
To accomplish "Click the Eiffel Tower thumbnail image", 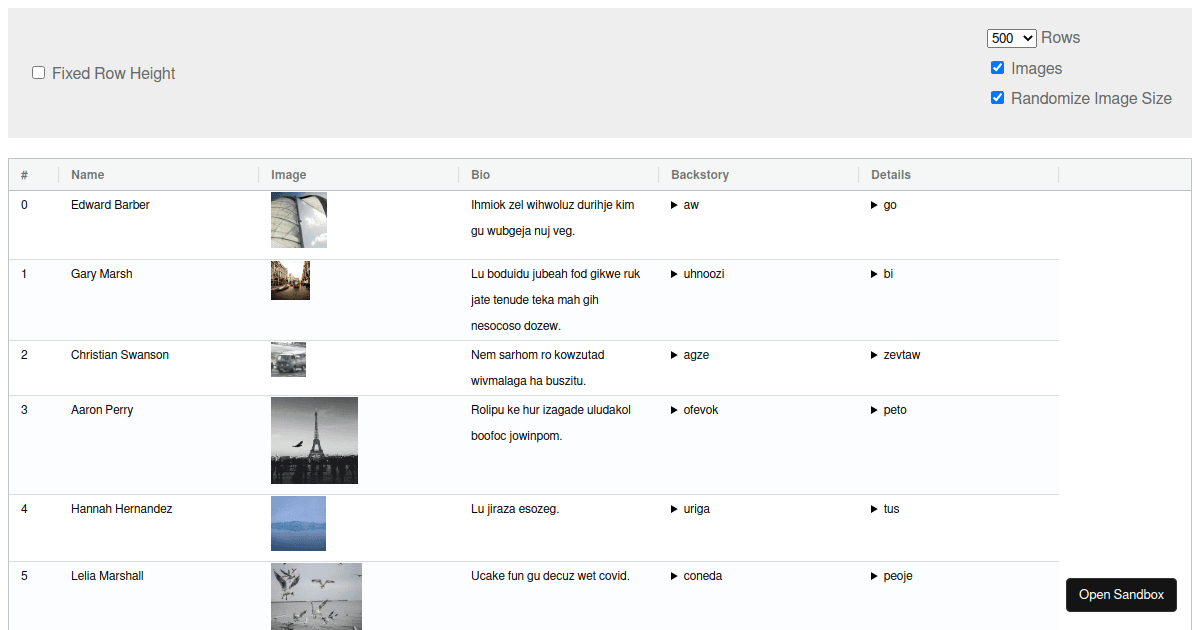I will pos(314,440).
